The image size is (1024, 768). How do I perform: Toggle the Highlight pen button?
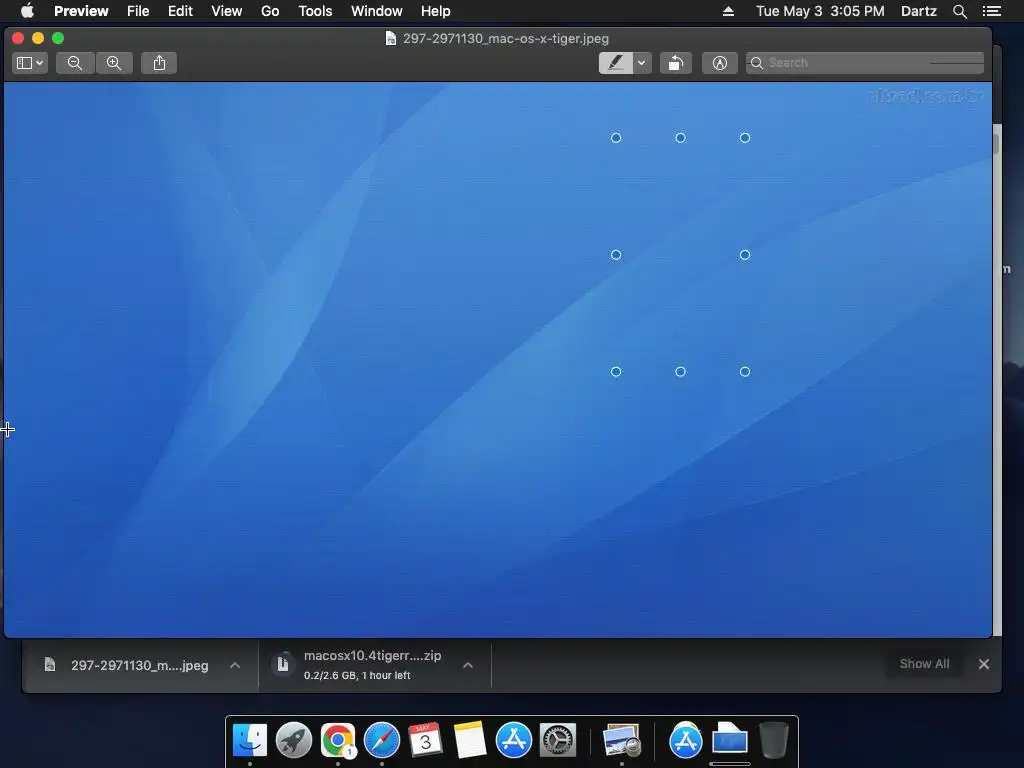[x=616, y=63]
